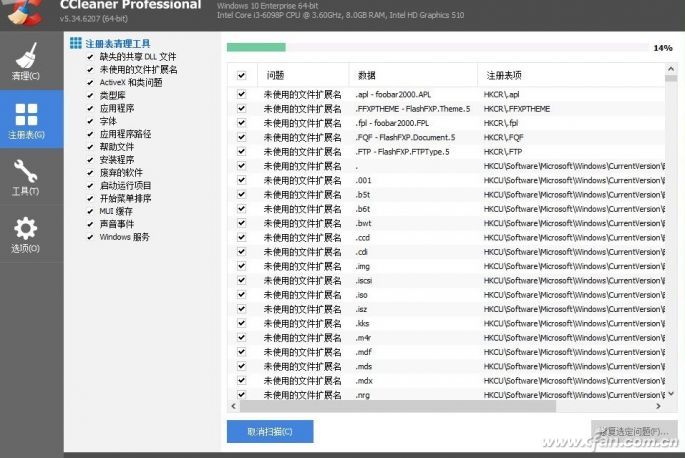
Task: Sort by the 问题 column header
Action: (303, 75)
